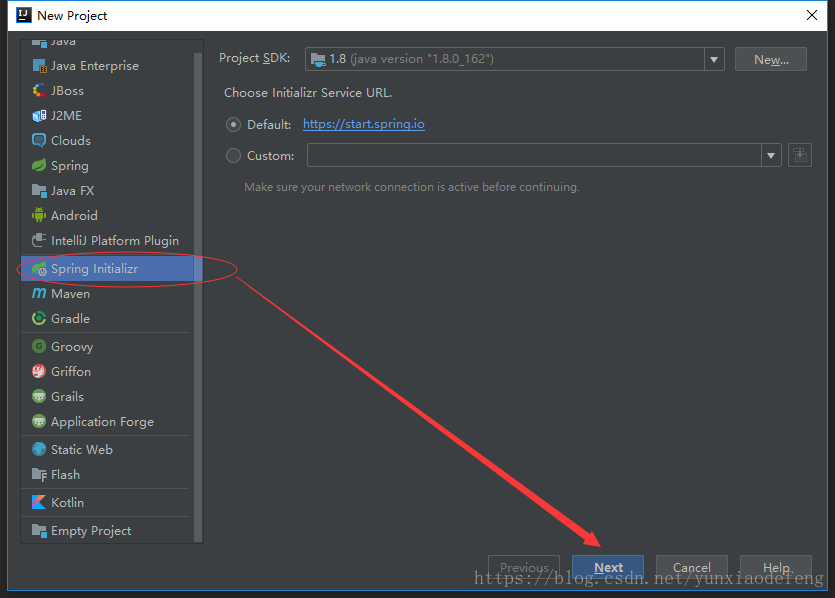This screenshot has width=835, height=598.
Task: Choose Java Enterprise project type
Action: pos(107,65)
